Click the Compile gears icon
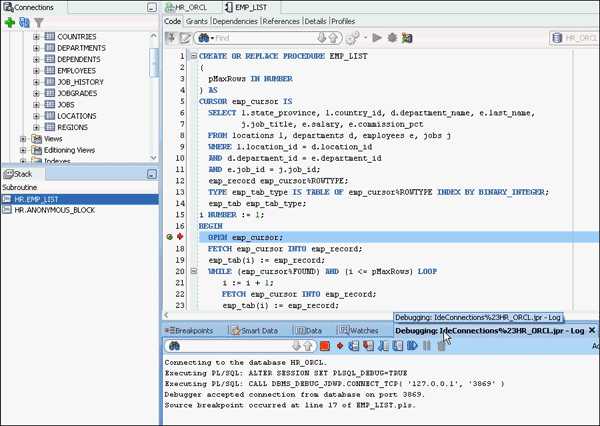Screen dimensions: 600x426 point(352,38)
